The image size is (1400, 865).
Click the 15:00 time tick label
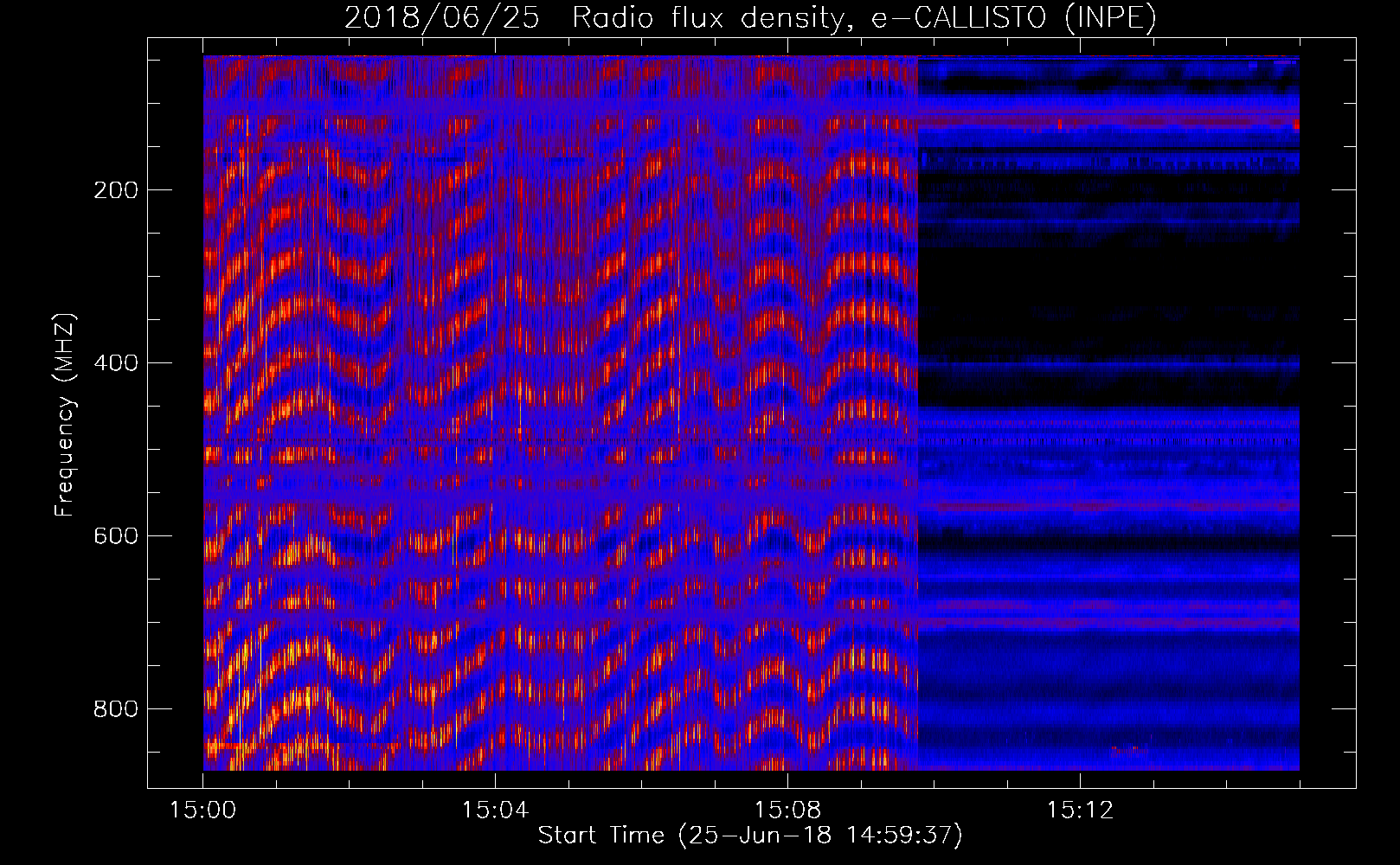coord(203,811)
